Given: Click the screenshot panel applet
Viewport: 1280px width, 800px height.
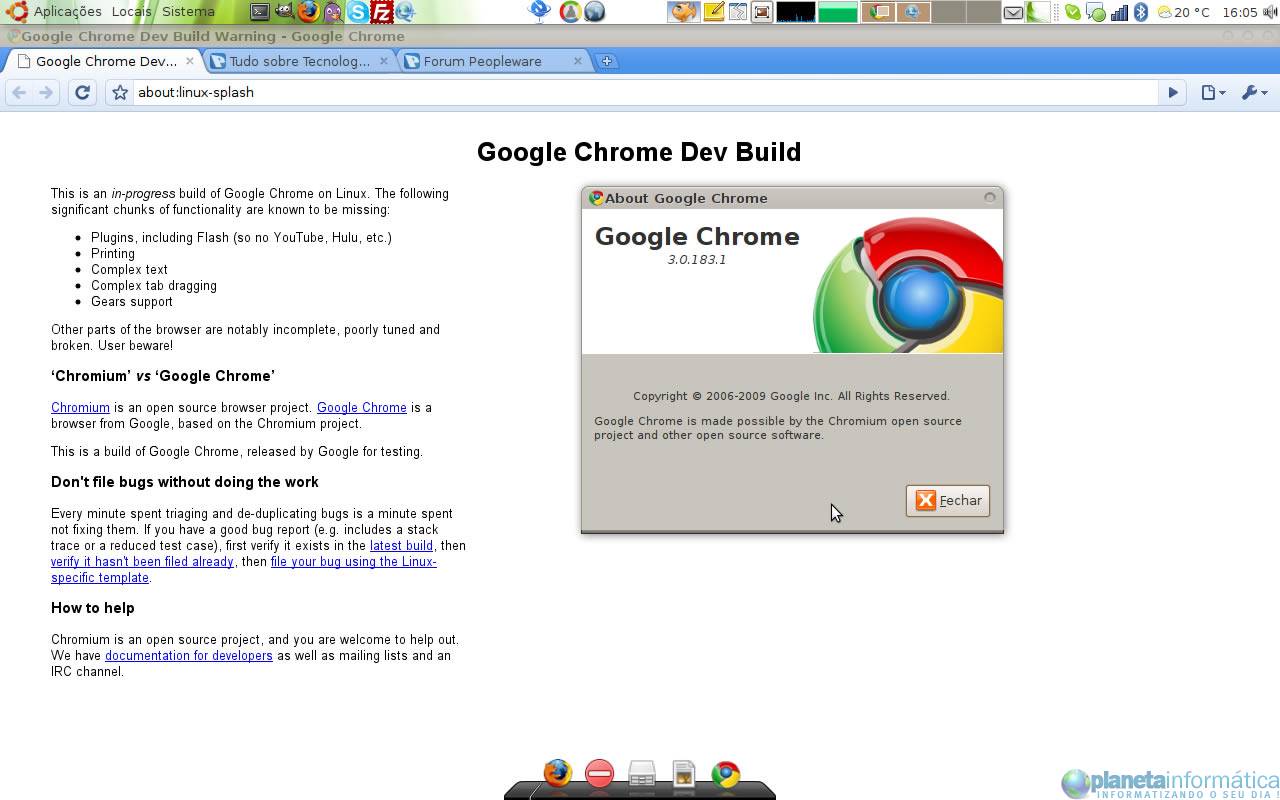Looking at the screenshot, I should point(762,12).
